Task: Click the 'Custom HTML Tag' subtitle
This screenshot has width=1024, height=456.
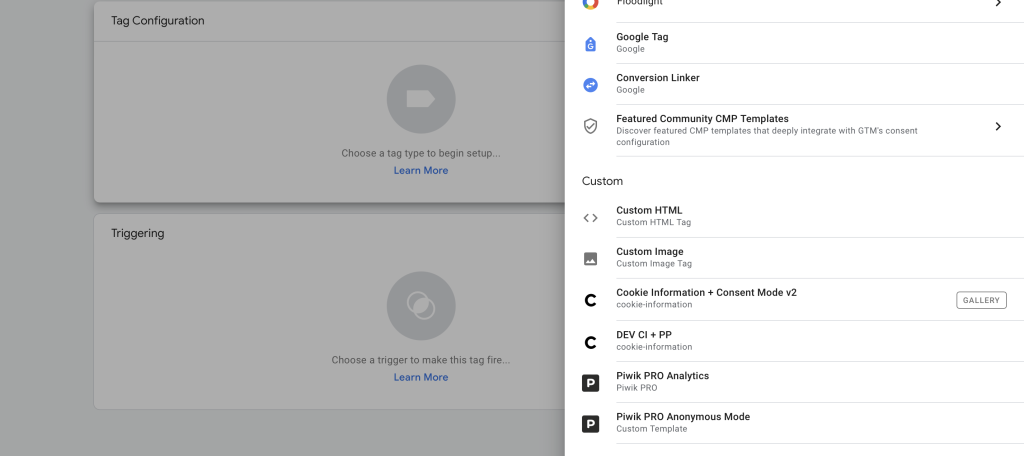Action: (x=654, y=222)
